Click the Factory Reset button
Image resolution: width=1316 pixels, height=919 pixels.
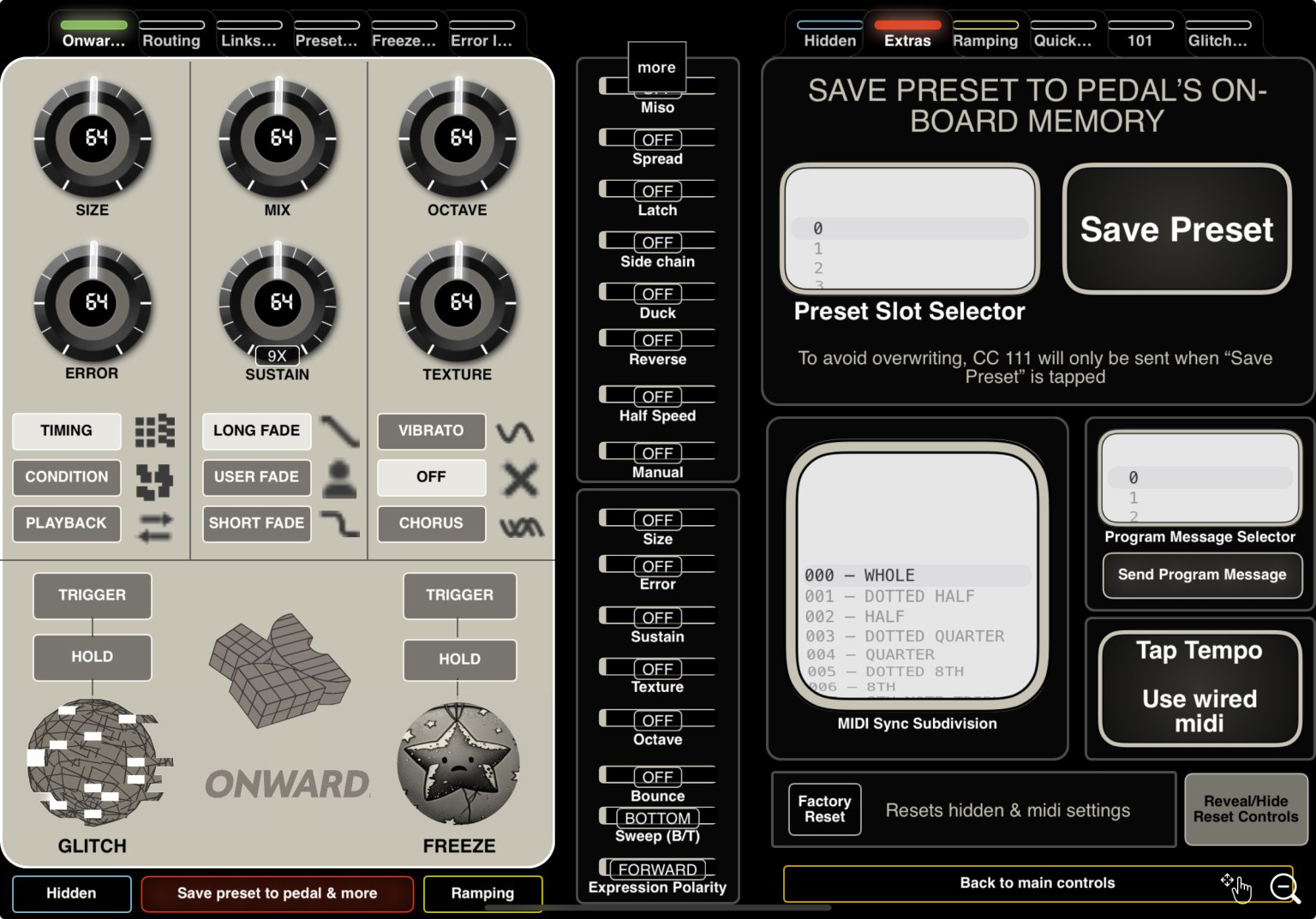point(824,809)
